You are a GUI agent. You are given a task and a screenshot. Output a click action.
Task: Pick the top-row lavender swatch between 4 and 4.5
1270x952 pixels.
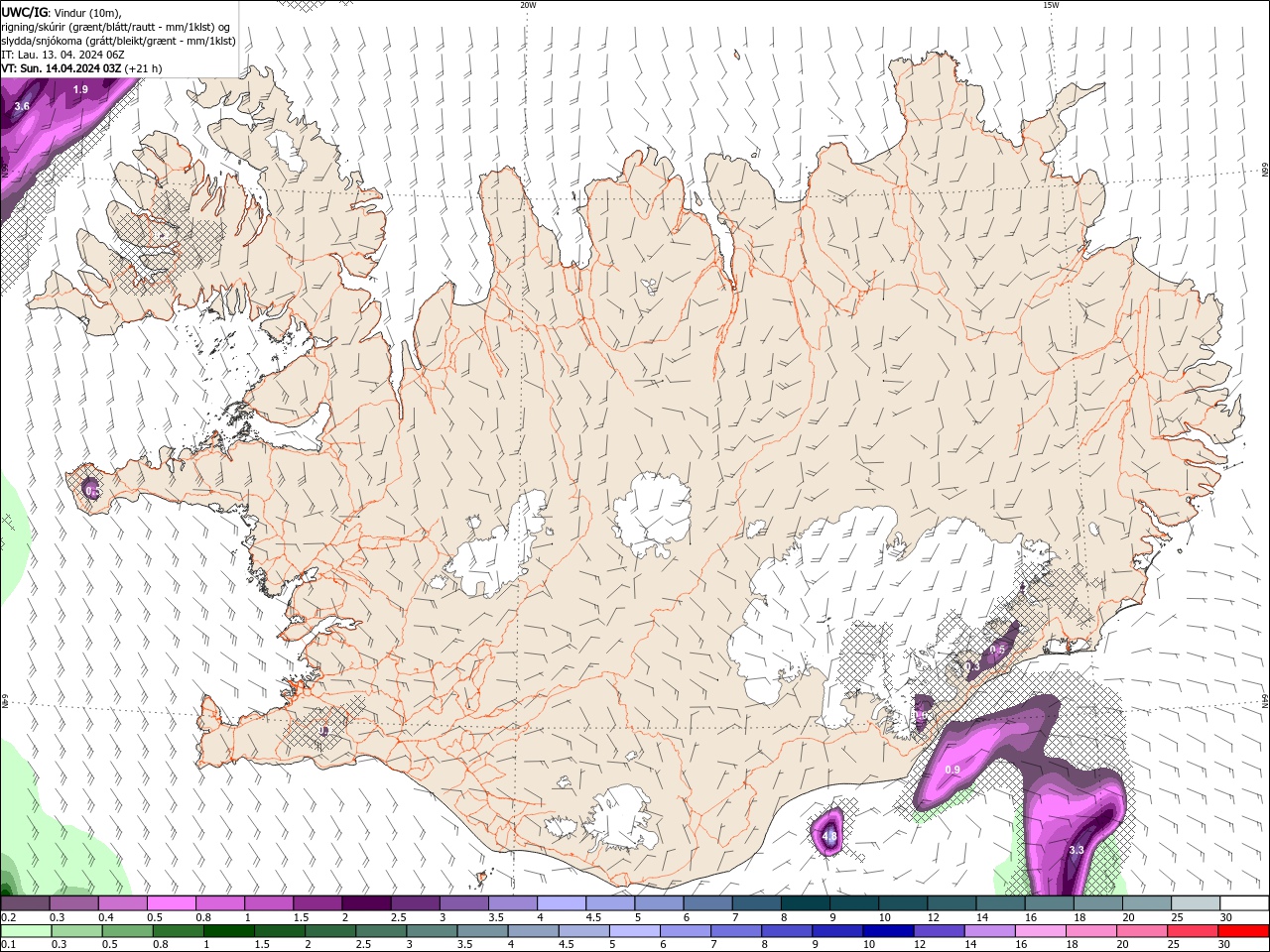pyautogui.click(x=562, y=903)
